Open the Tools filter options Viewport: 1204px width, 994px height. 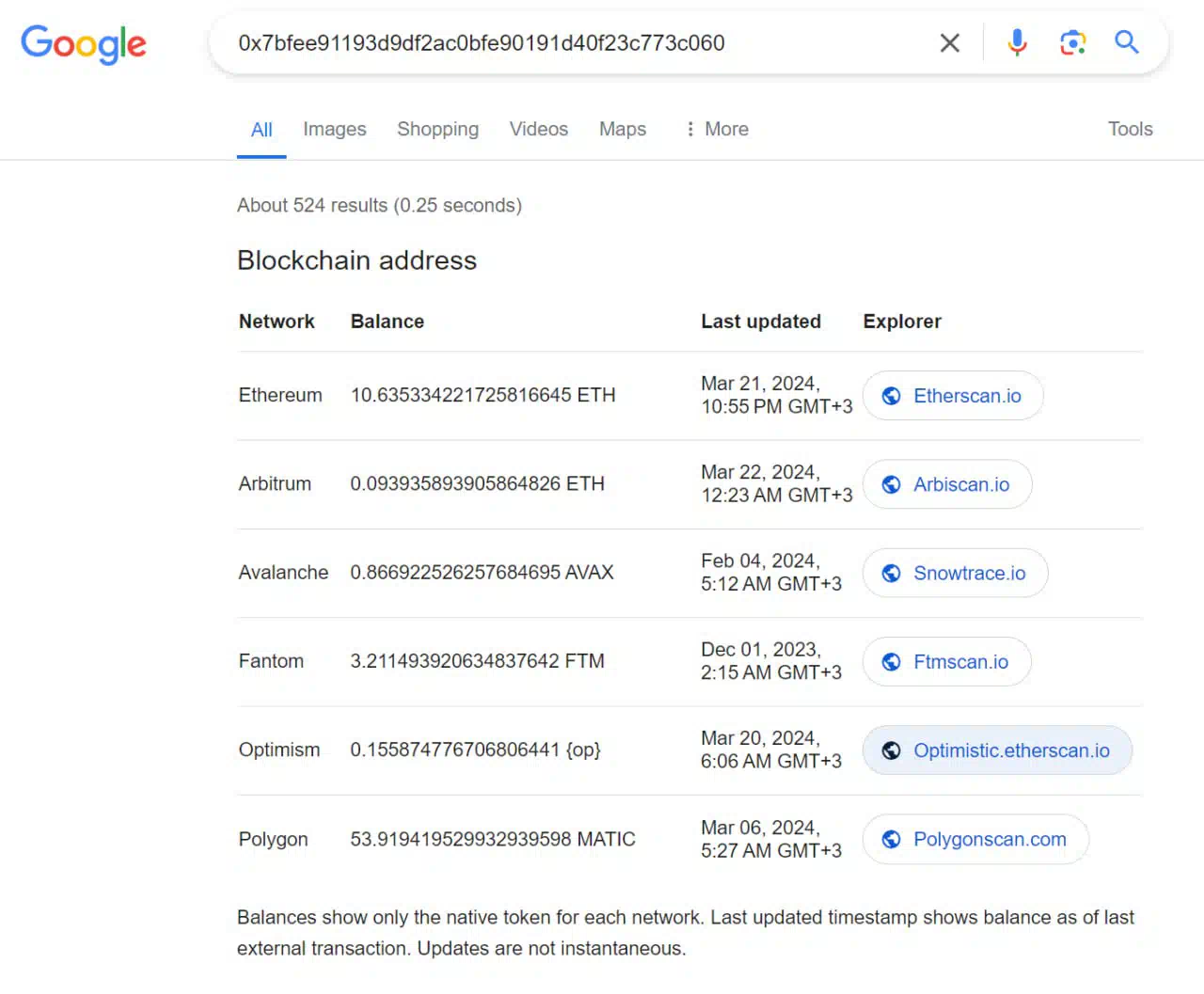(1130, 129)
